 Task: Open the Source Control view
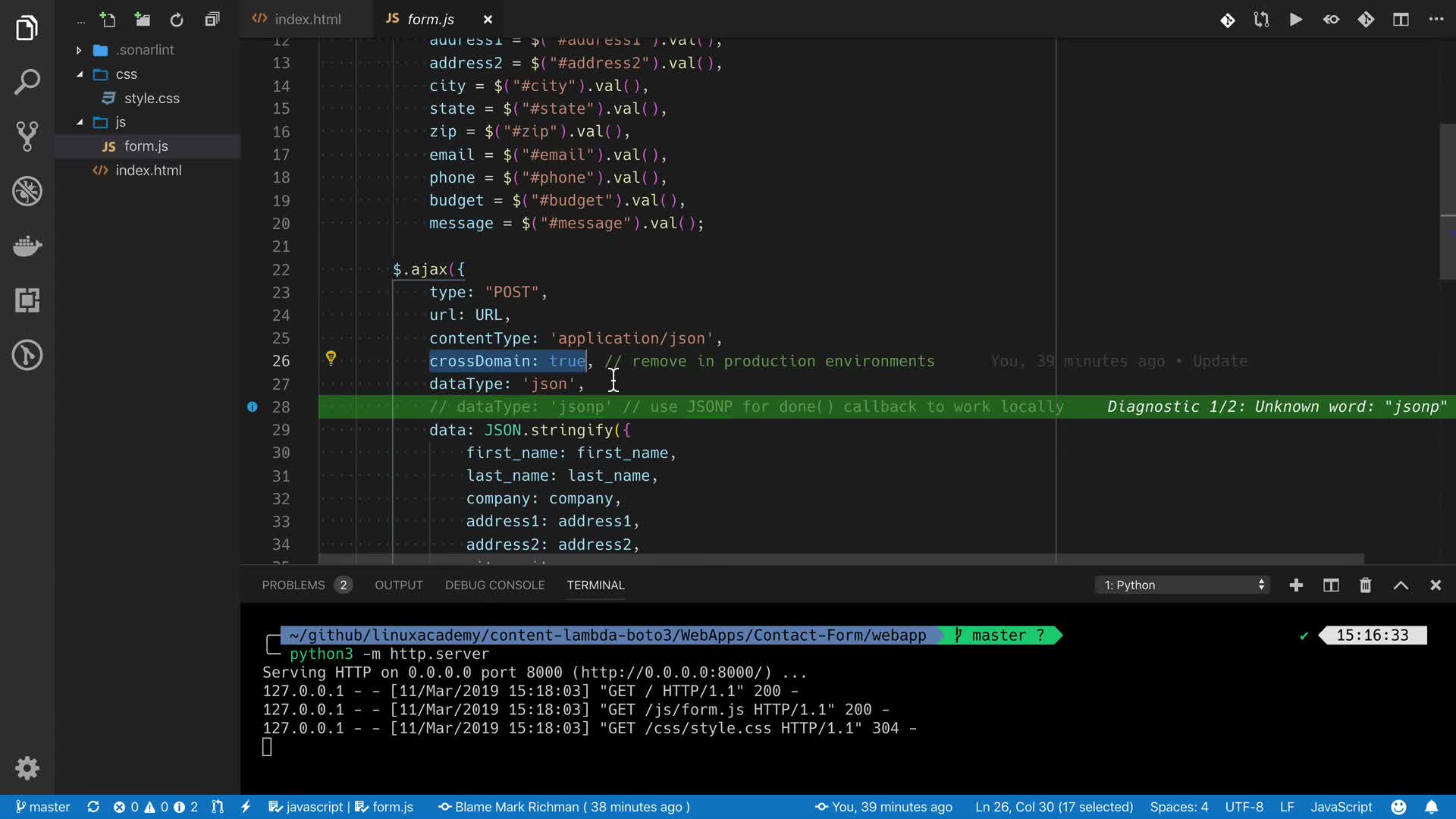coord(27,136)
